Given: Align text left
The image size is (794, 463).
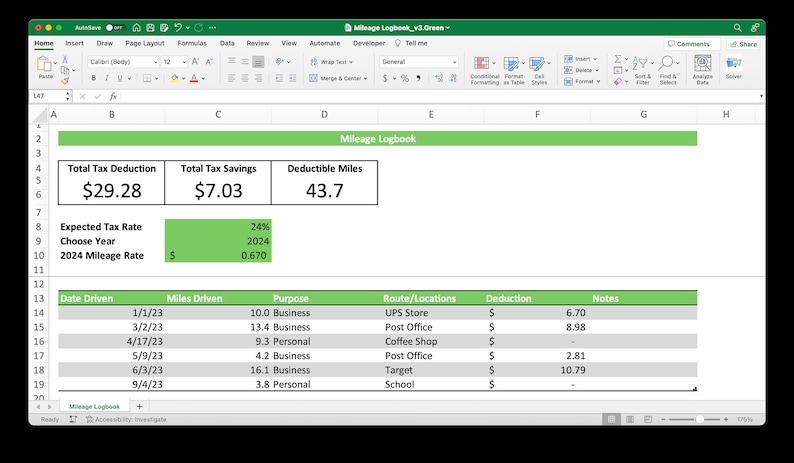Looking at the screenshot, I should (x=231, y=78).
